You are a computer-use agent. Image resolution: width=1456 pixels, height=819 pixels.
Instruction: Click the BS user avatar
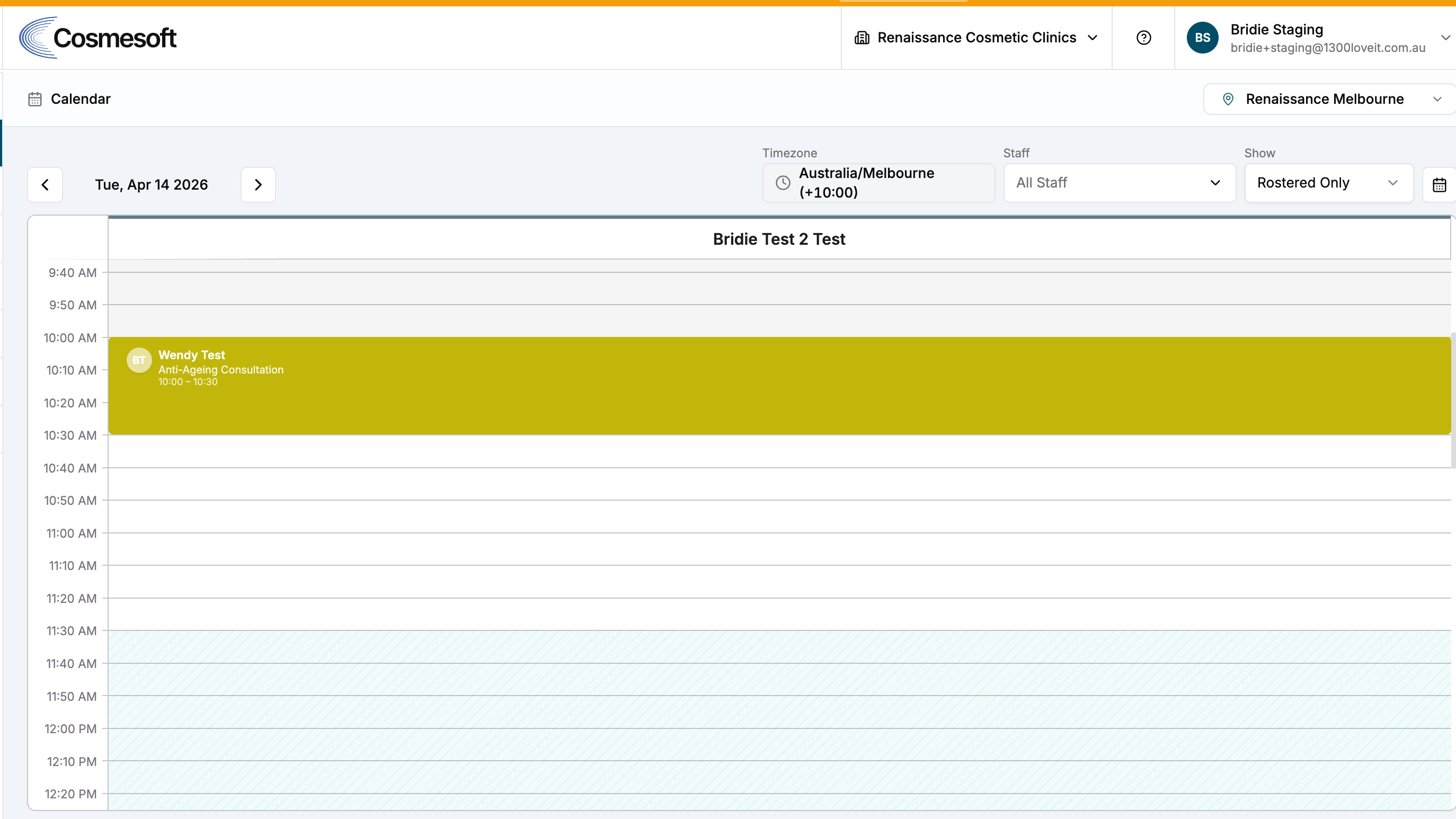[x=1202, y=38]
